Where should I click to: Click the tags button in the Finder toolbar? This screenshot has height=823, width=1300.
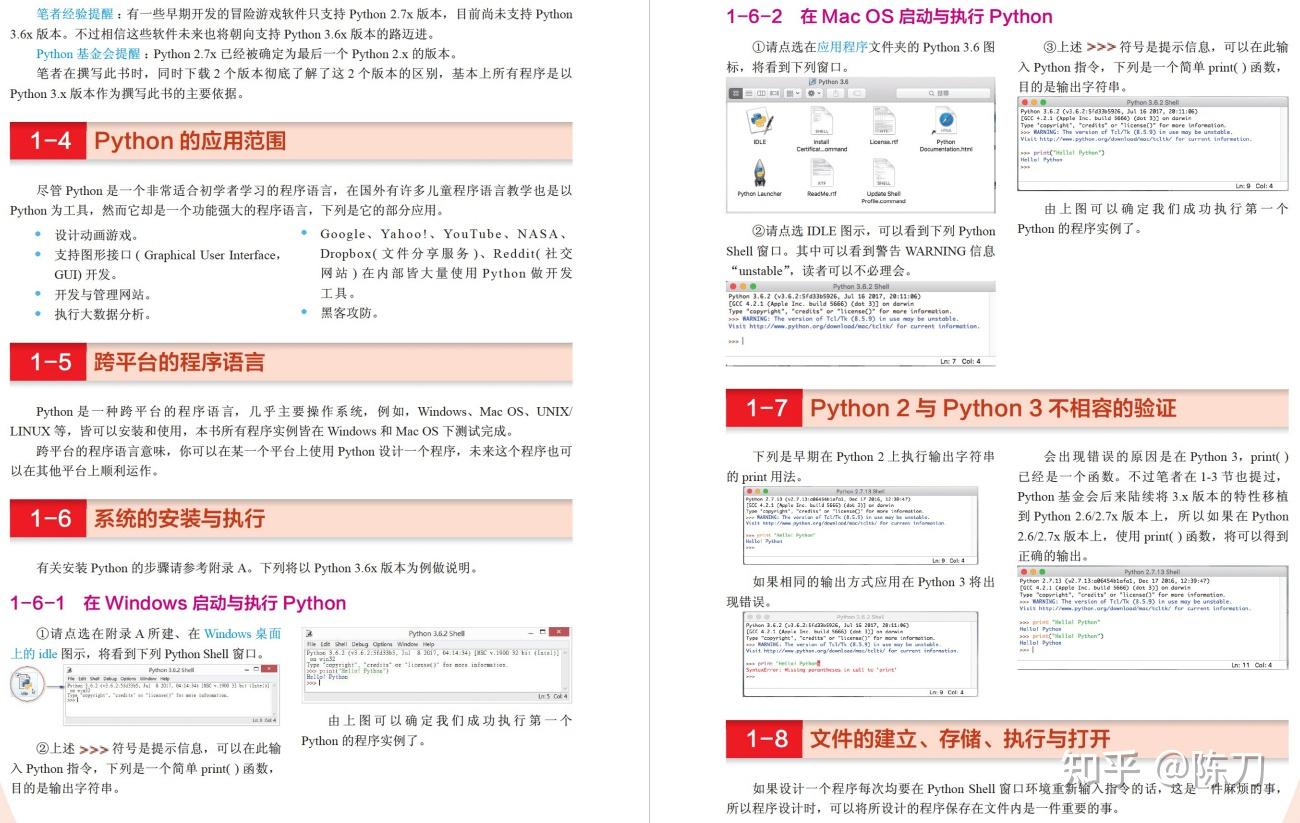click(858, 93)
